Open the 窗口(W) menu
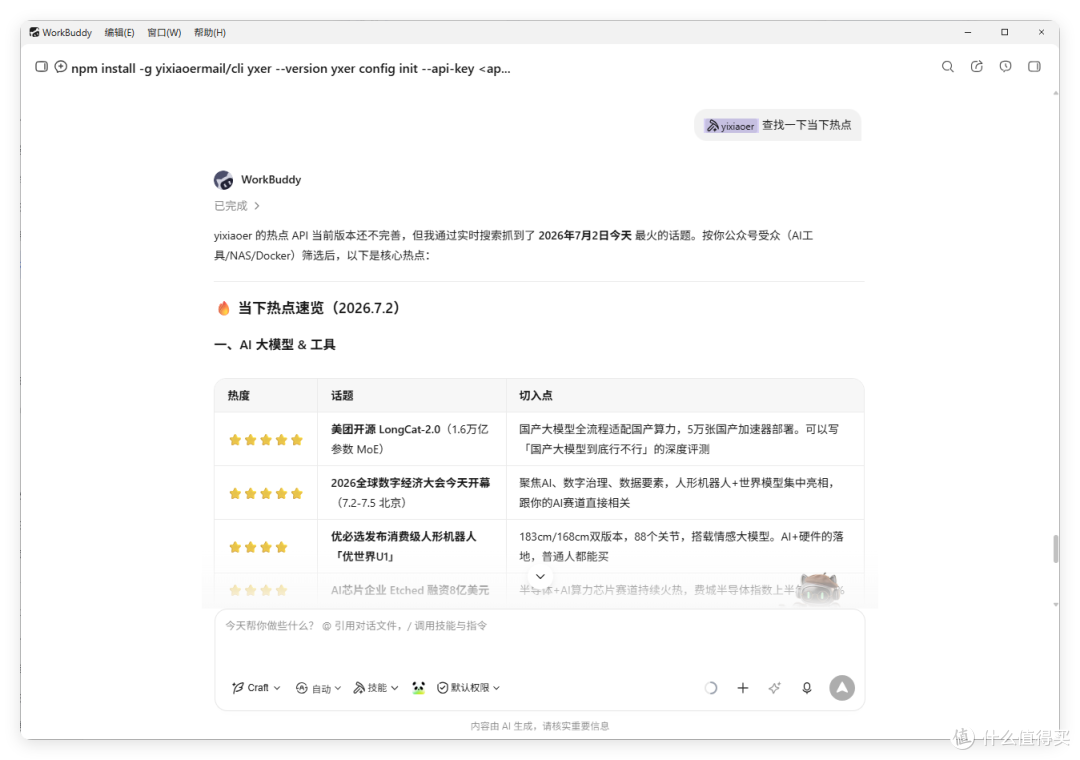 (x=164, y=32)
